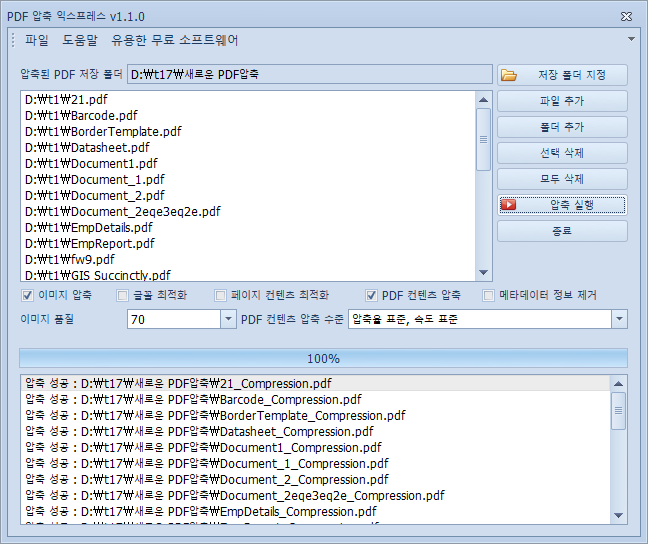
Task: Select D:\t1\EmpReport.pdf in file list
Action: [248, 244]
